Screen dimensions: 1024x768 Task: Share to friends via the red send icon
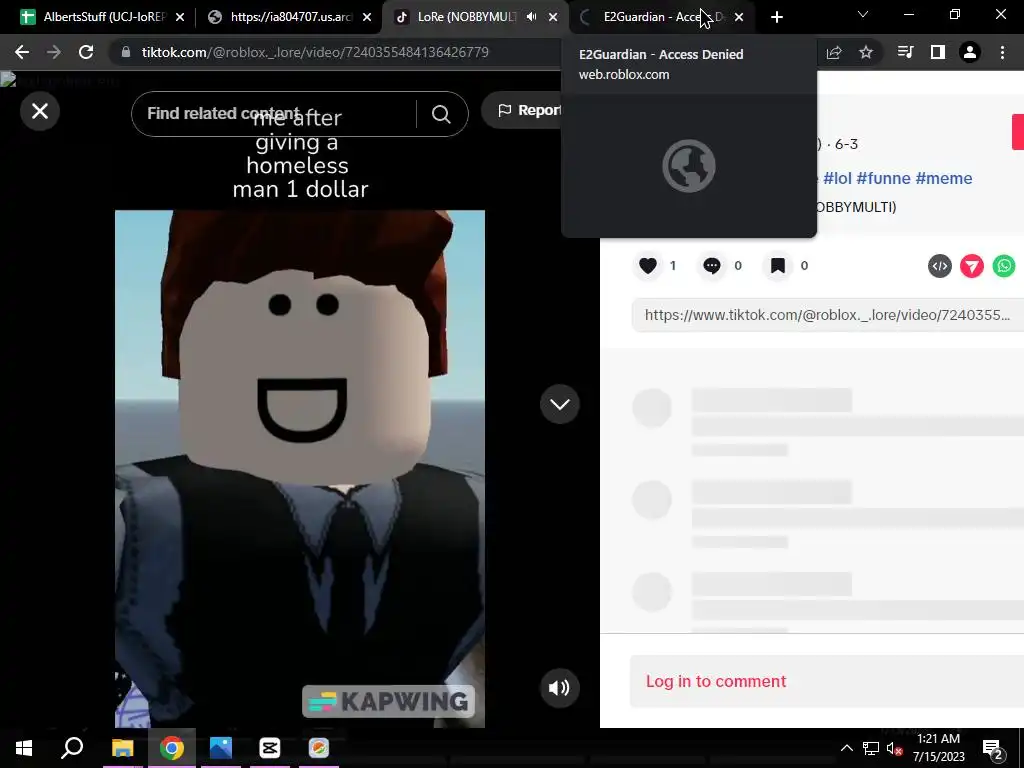pos(972,266)
